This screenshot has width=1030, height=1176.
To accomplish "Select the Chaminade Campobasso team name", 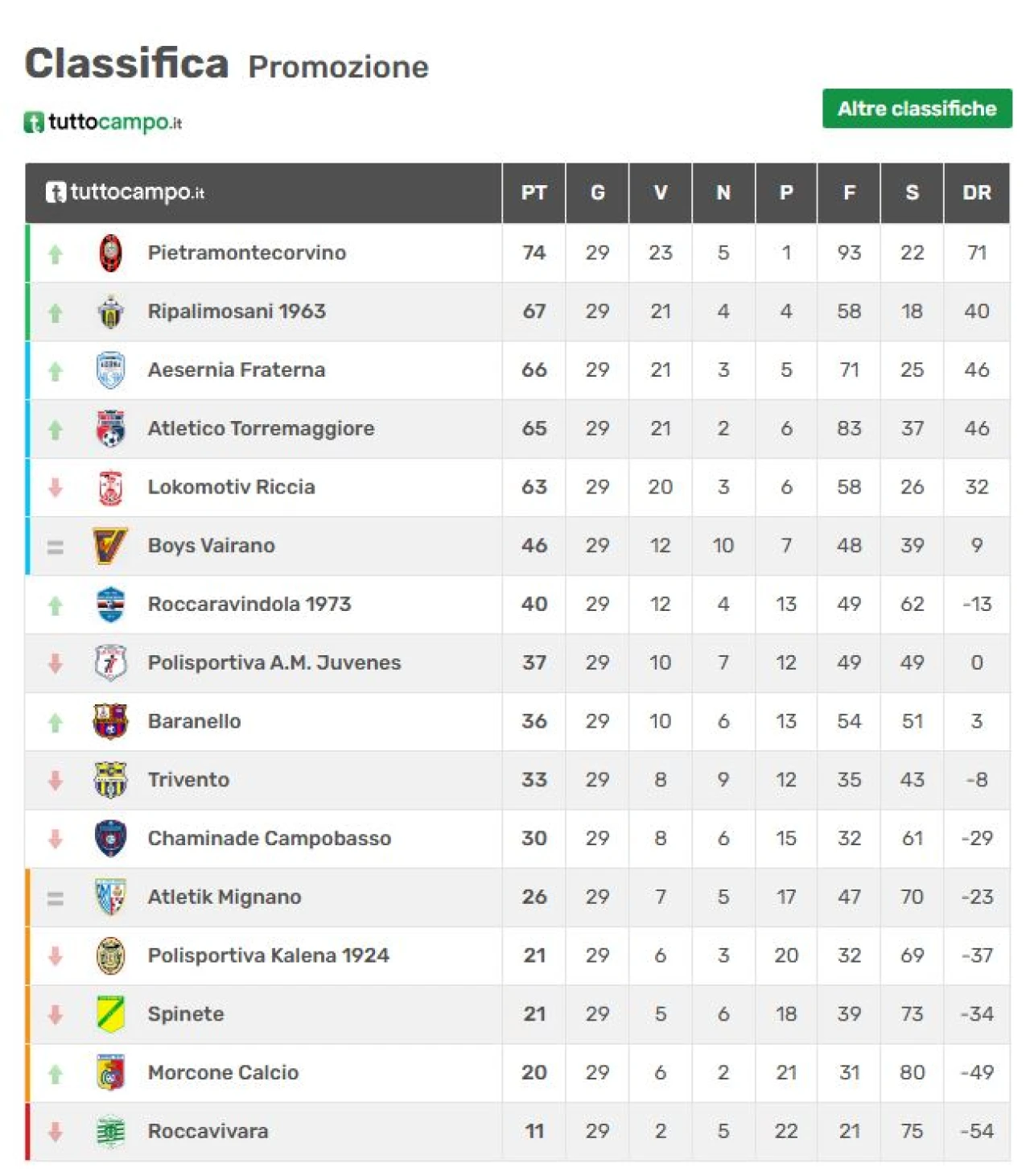I will click(x=270, y=838).
